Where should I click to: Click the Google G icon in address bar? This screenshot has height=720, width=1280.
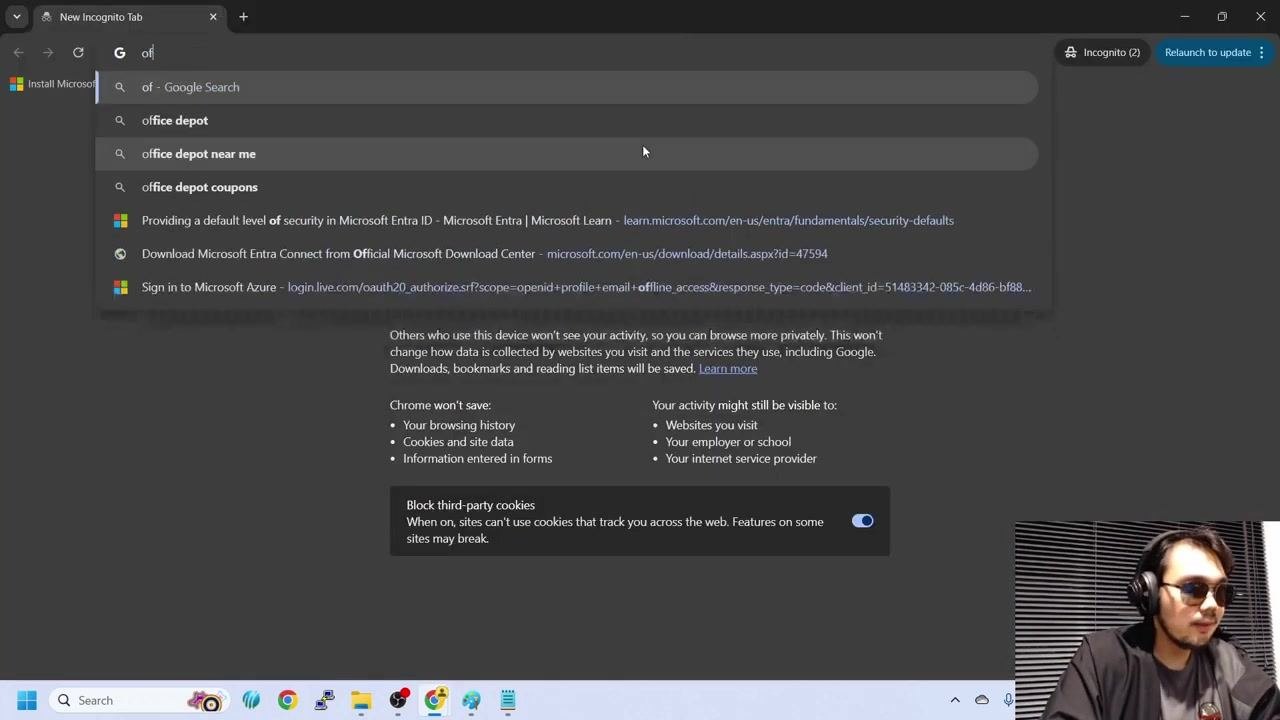pos(119,52)
